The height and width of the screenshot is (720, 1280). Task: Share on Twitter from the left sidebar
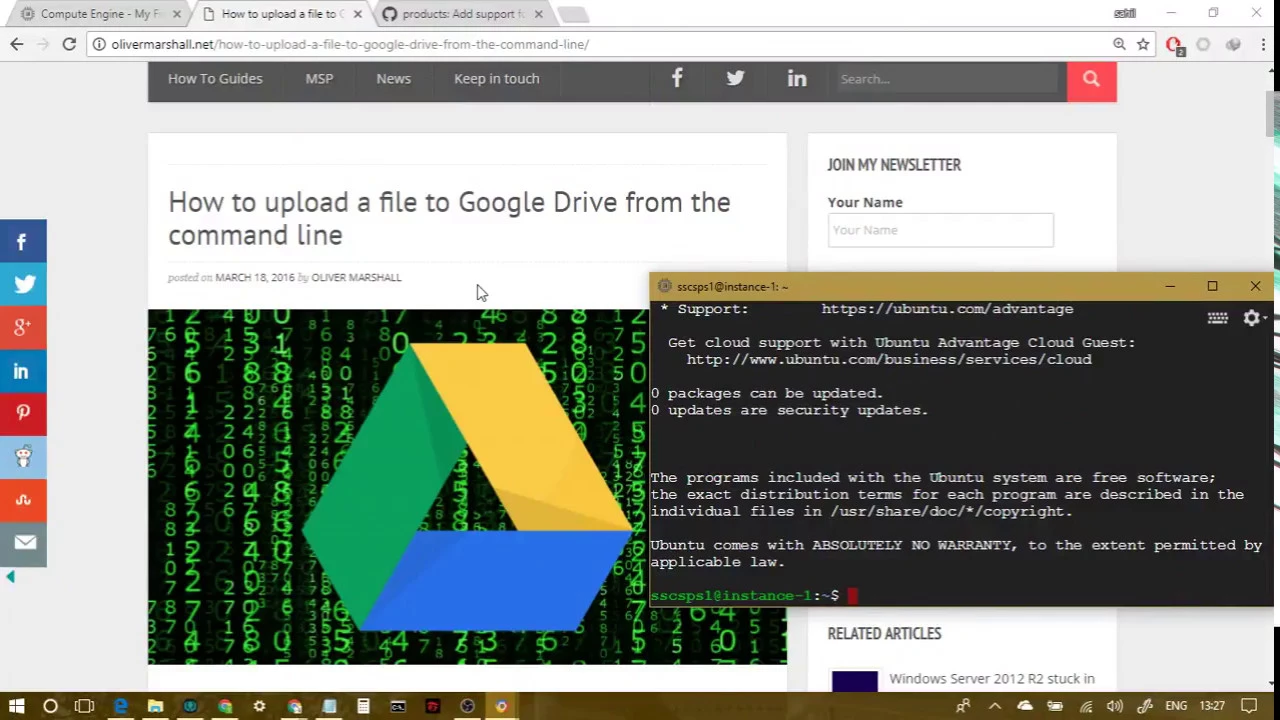pyautogui.click(x=23, y=285)
